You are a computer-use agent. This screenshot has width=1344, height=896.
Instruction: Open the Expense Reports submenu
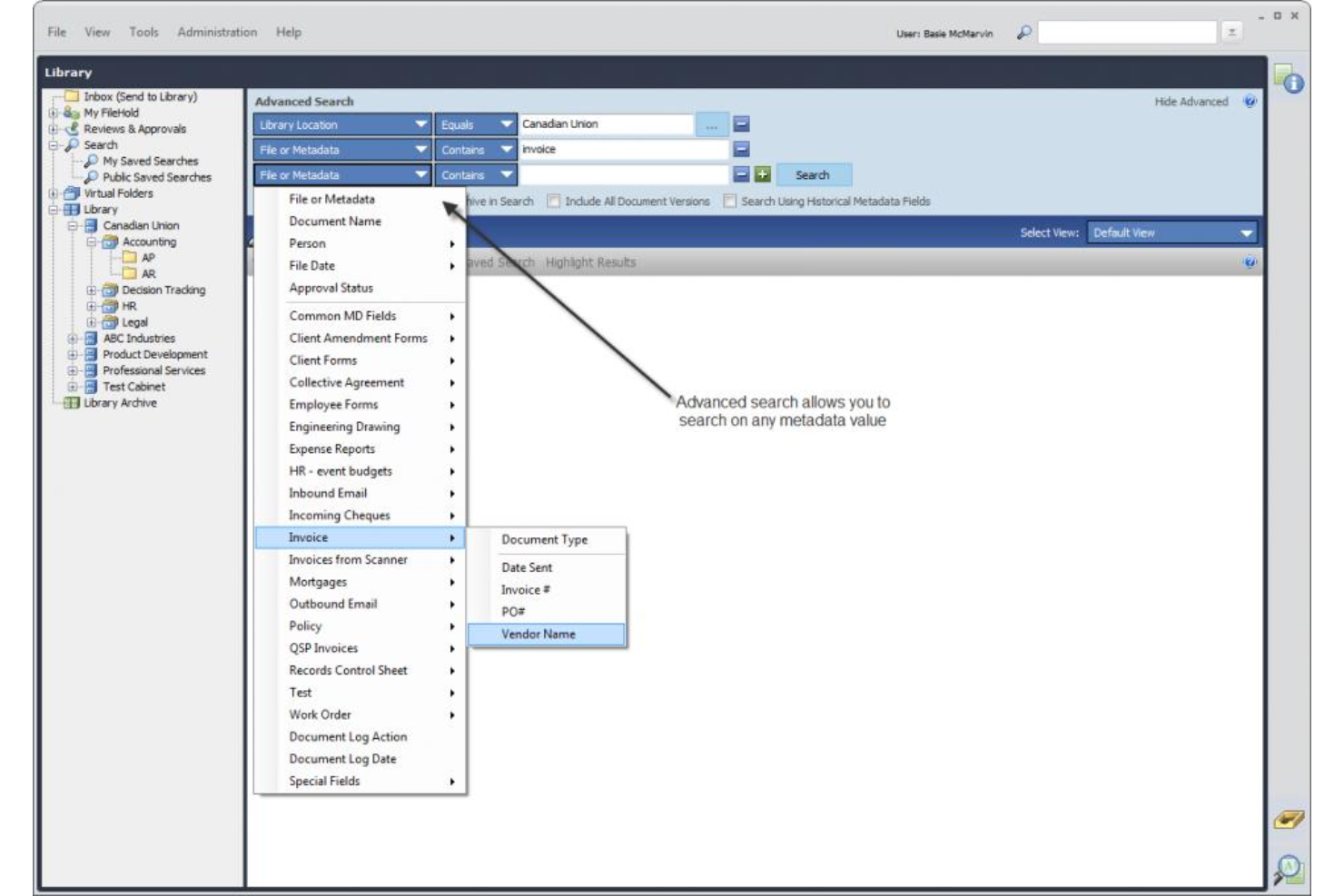[x=360, y=449]
